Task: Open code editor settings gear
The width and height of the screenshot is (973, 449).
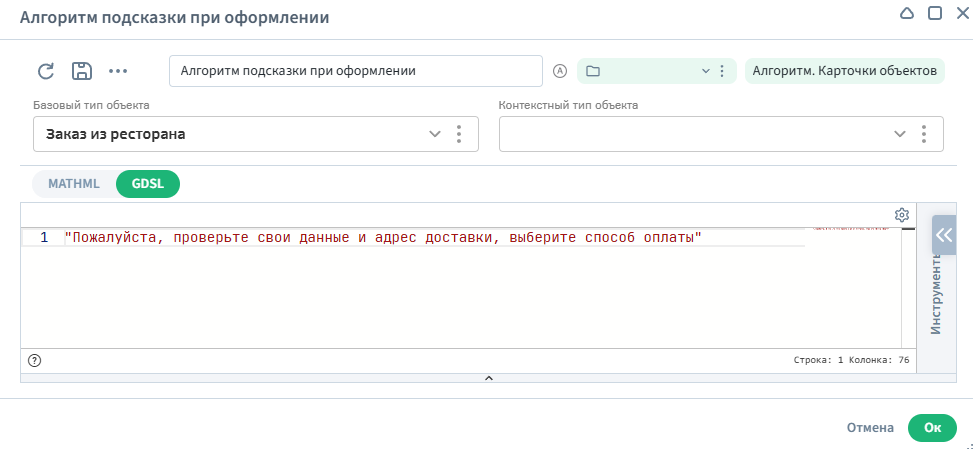Action: (x=901, y=215)
